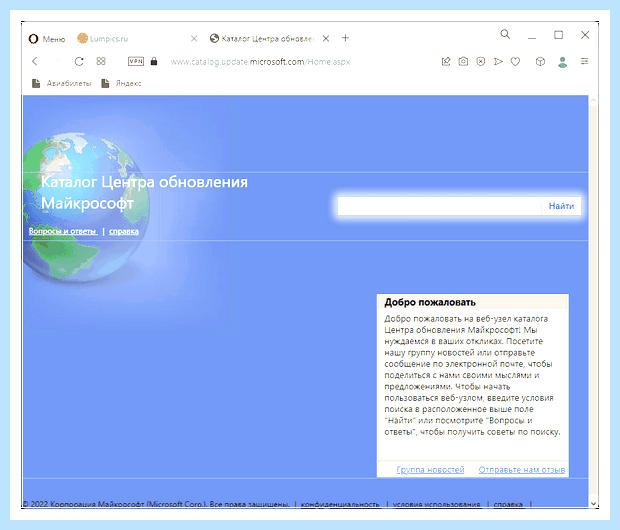Reload the current page
Viewport: 620px width, 530px height.
[79, 61]
